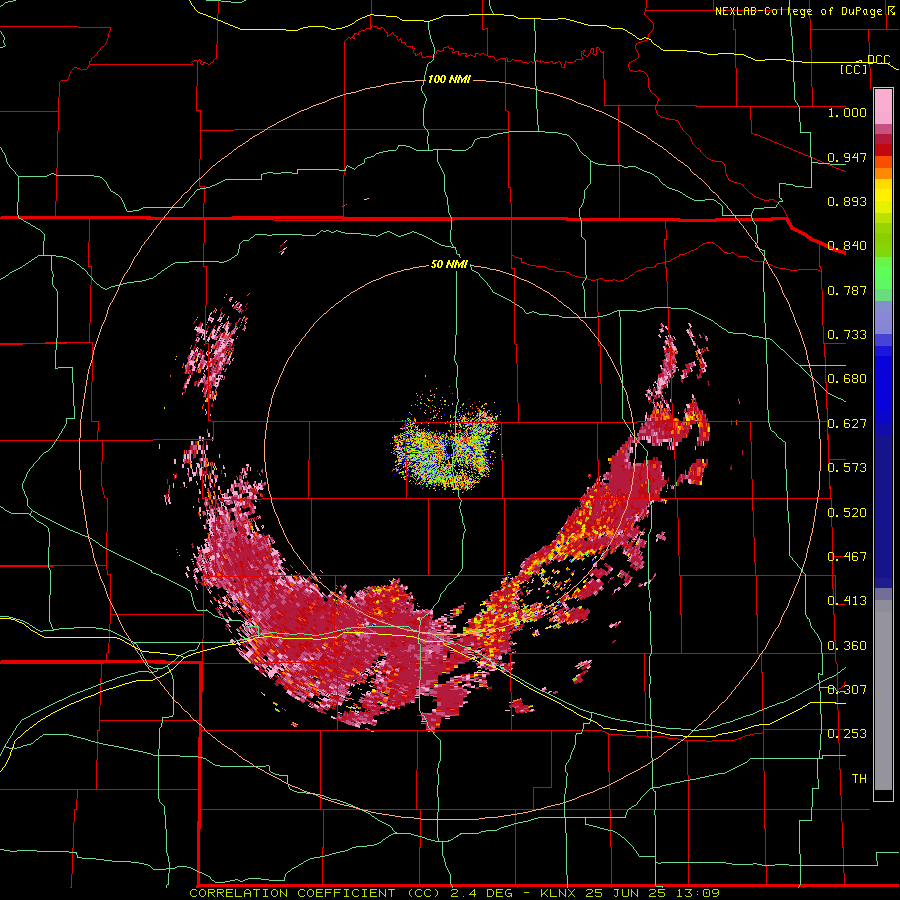Click the Correlation Coefficient caption at bottom
Image resolution: width=900 pixels, height=900 pixels.
[x=455, y=893]
